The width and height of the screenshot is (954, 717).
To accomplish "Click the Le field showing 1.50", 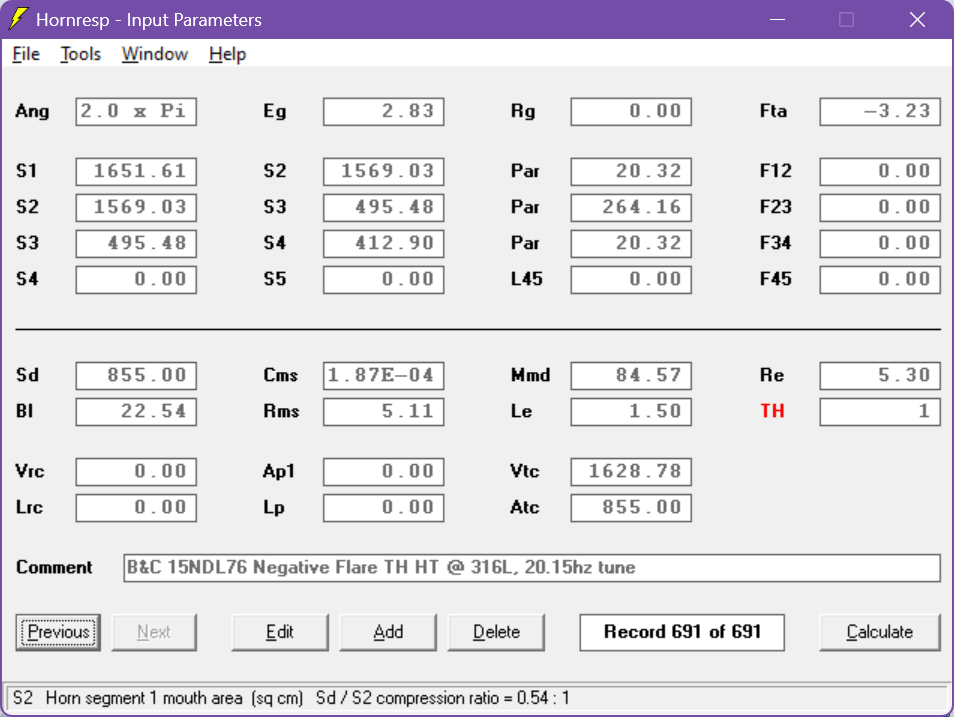I will tap(631, 411).
